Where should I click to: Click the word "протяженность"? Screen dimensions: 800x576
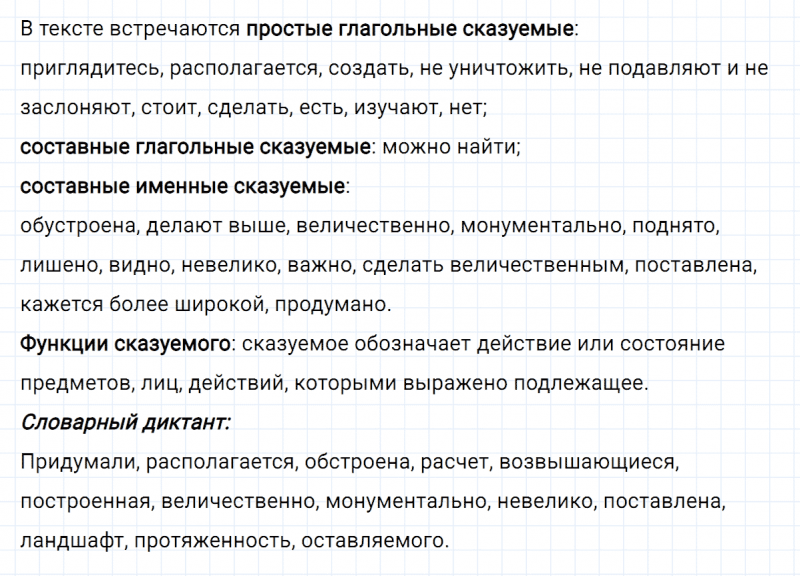210,540
